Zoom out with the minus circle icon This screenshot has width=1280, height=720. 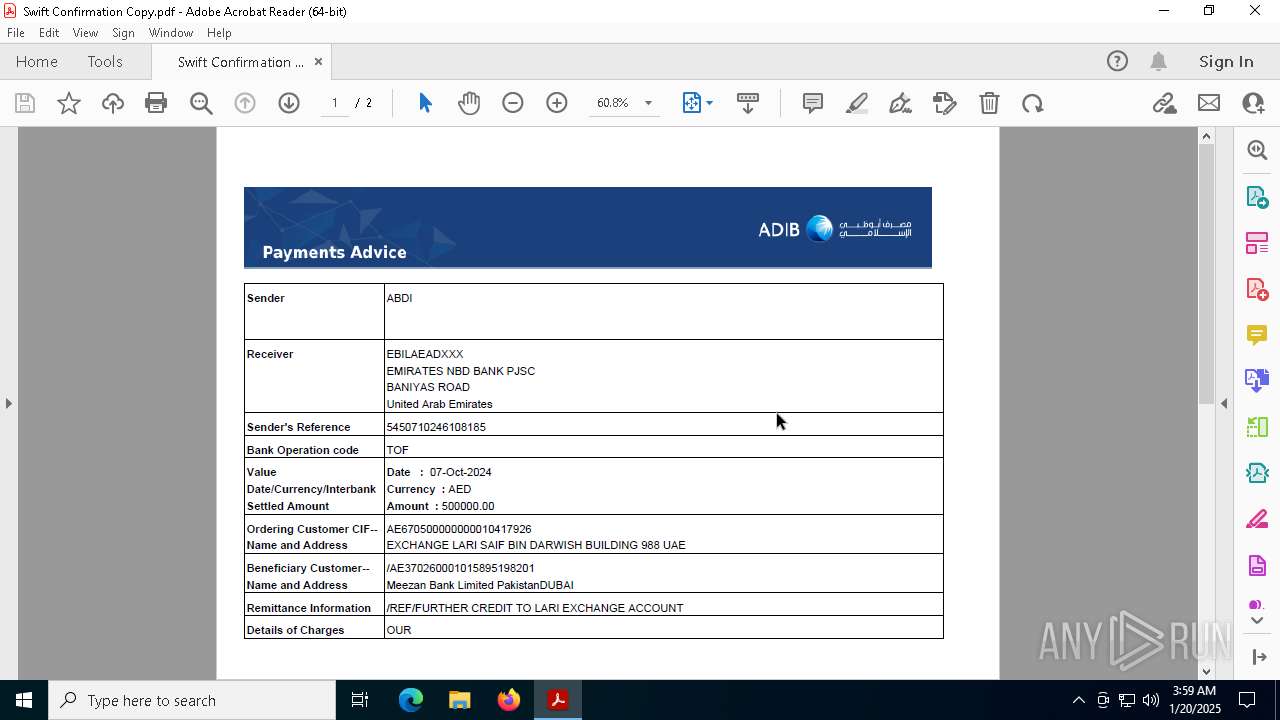pyautogui.click(x=513, y=103)
